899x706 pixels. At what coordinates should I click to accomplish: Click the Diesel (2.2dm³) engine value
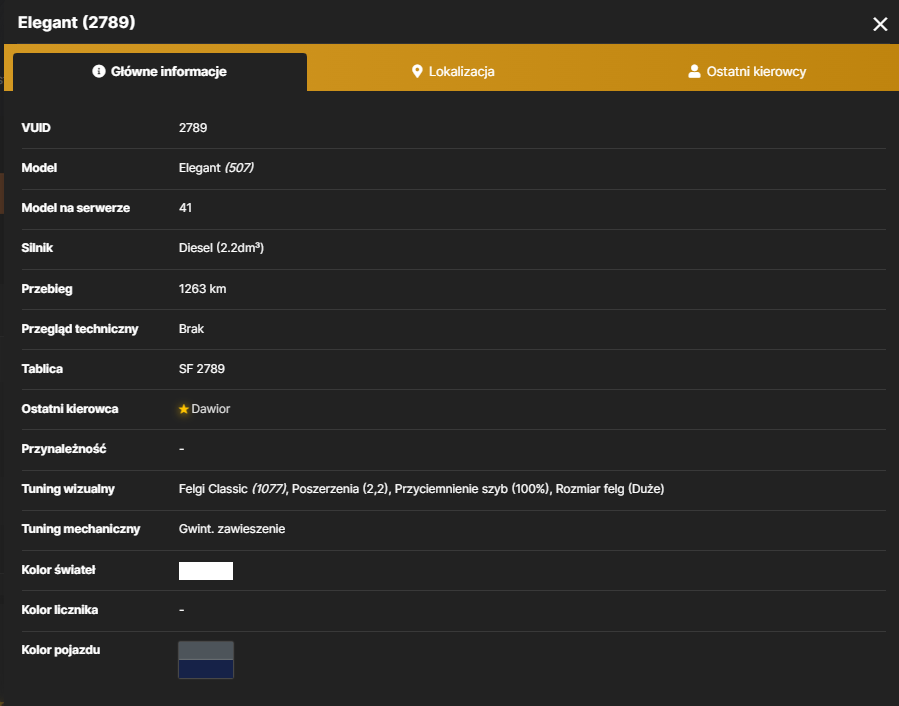coord(221,248)
